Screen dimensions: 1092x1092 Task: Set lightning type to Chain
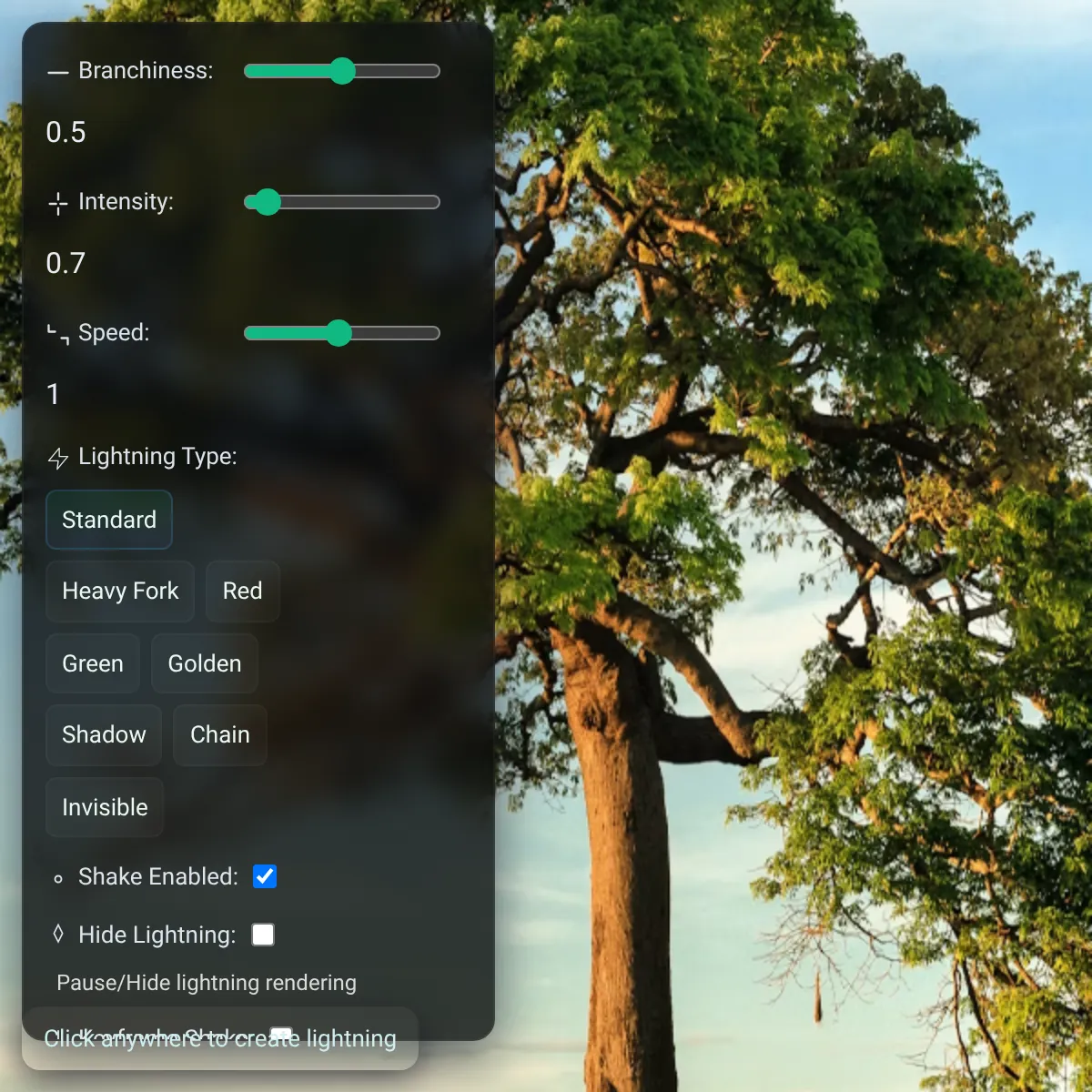[x=220, y=735]
